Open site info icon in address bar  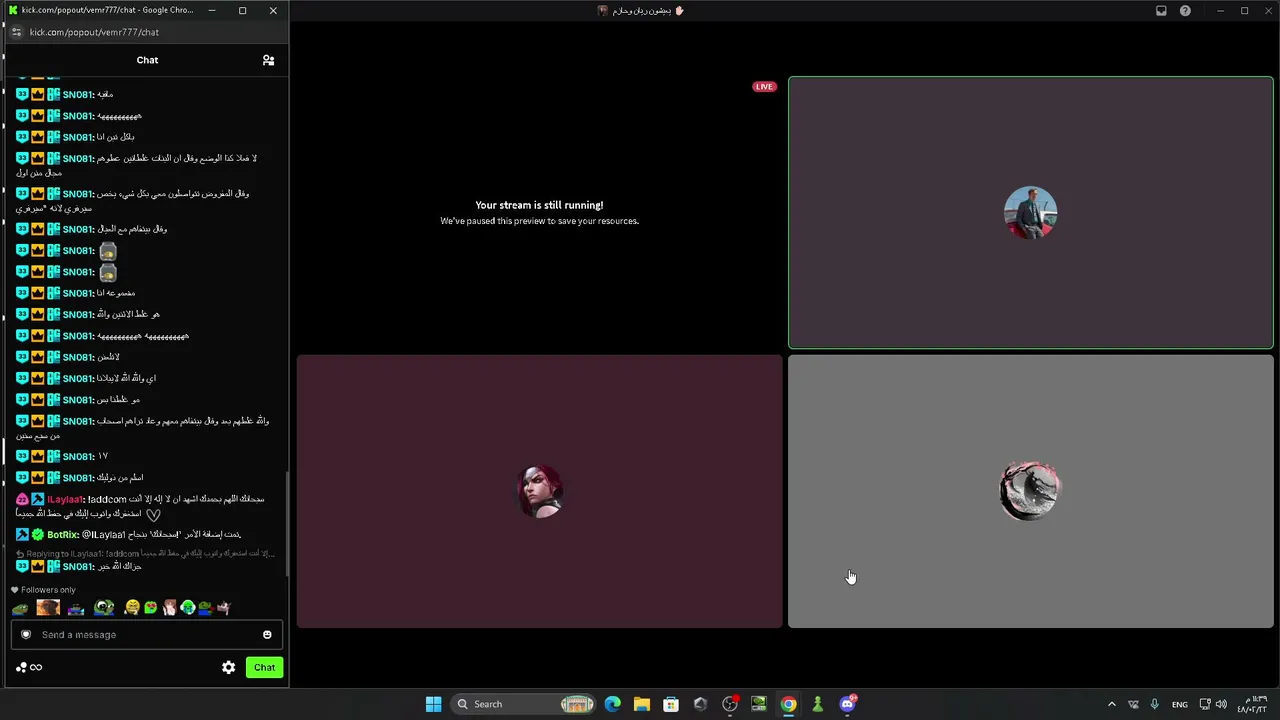click(x=16, y=32)
